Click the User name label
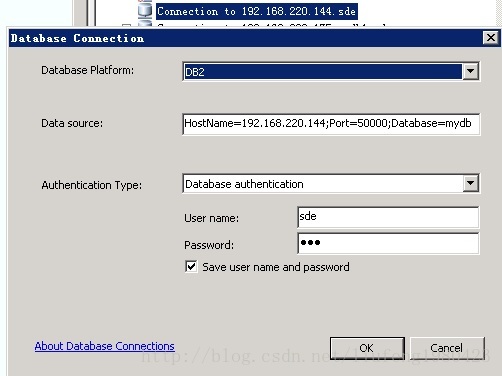 pyautogui.click(x=211, y=218)
